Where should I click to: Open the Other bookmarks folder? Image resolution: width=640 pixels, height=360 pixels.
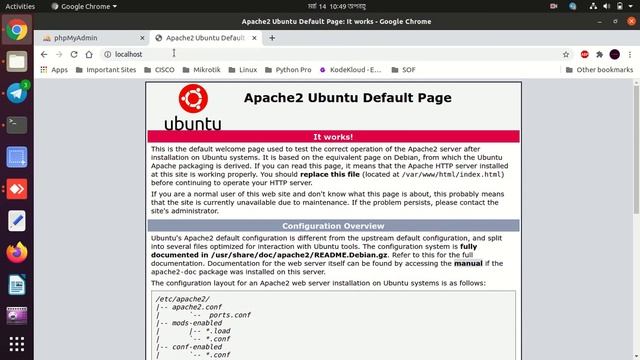[x=599, y=70]
